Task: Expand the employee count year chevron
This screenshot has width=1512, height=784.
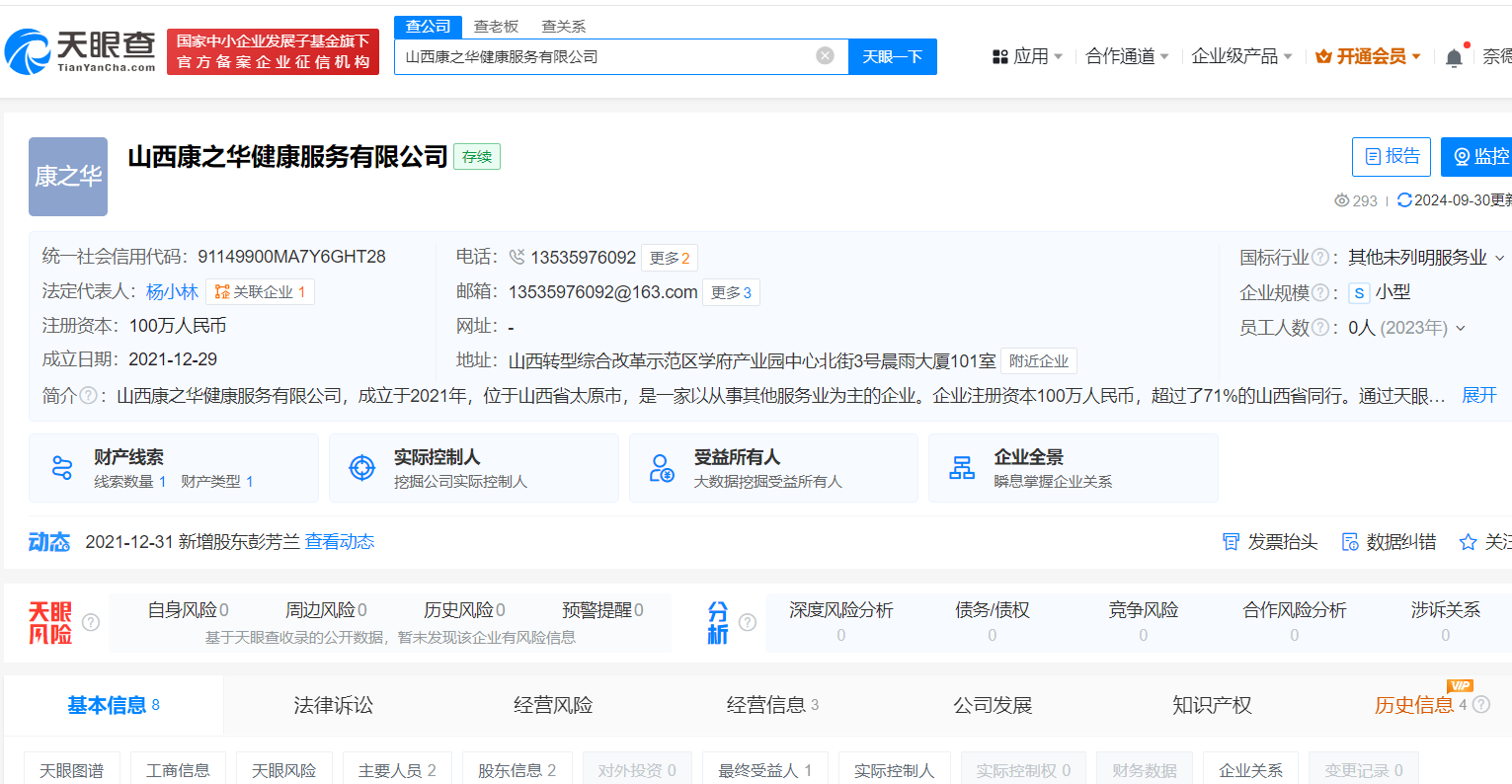Action: pyautogui.click(x=1461, y=329)
